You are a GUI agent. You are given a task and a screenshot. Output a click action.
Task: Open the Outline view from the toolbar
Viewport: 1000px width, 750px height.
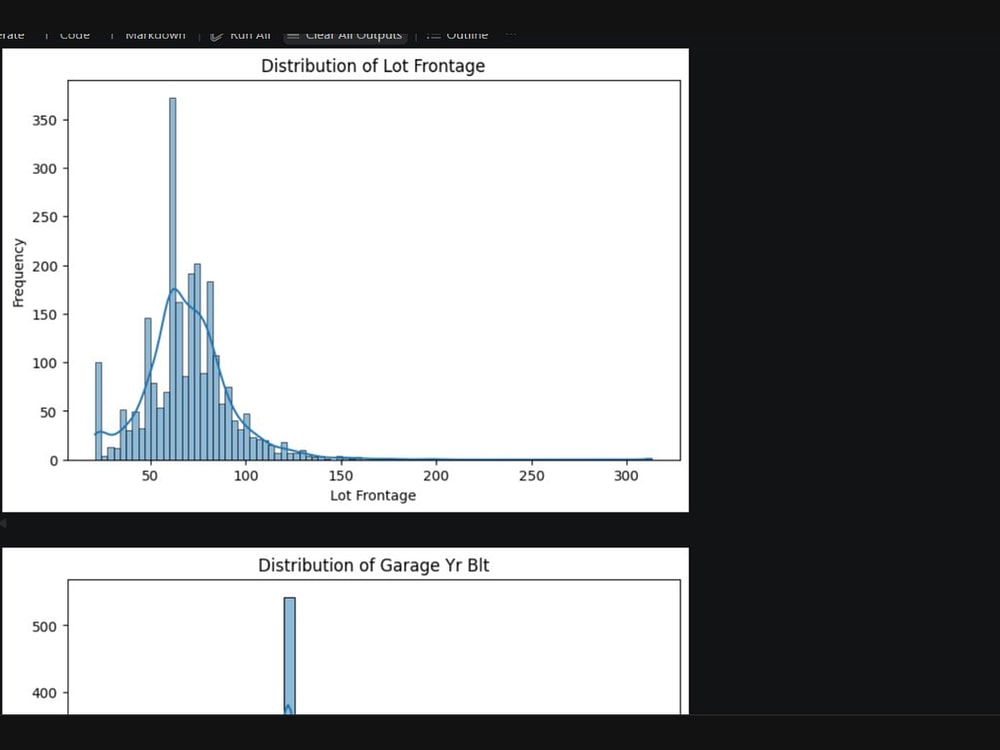(457, 35)
